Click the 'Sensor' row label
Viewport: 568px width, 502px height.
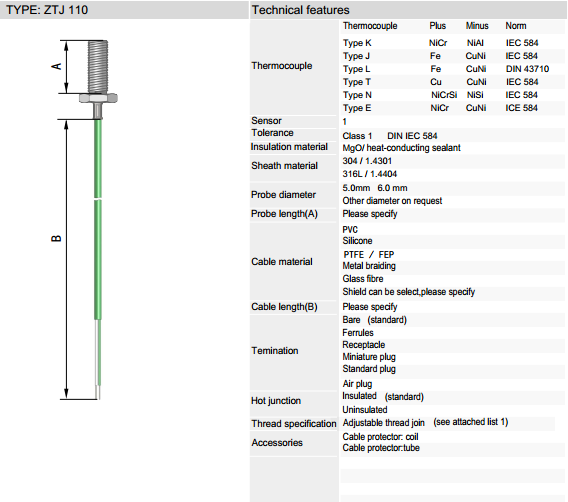266,121
